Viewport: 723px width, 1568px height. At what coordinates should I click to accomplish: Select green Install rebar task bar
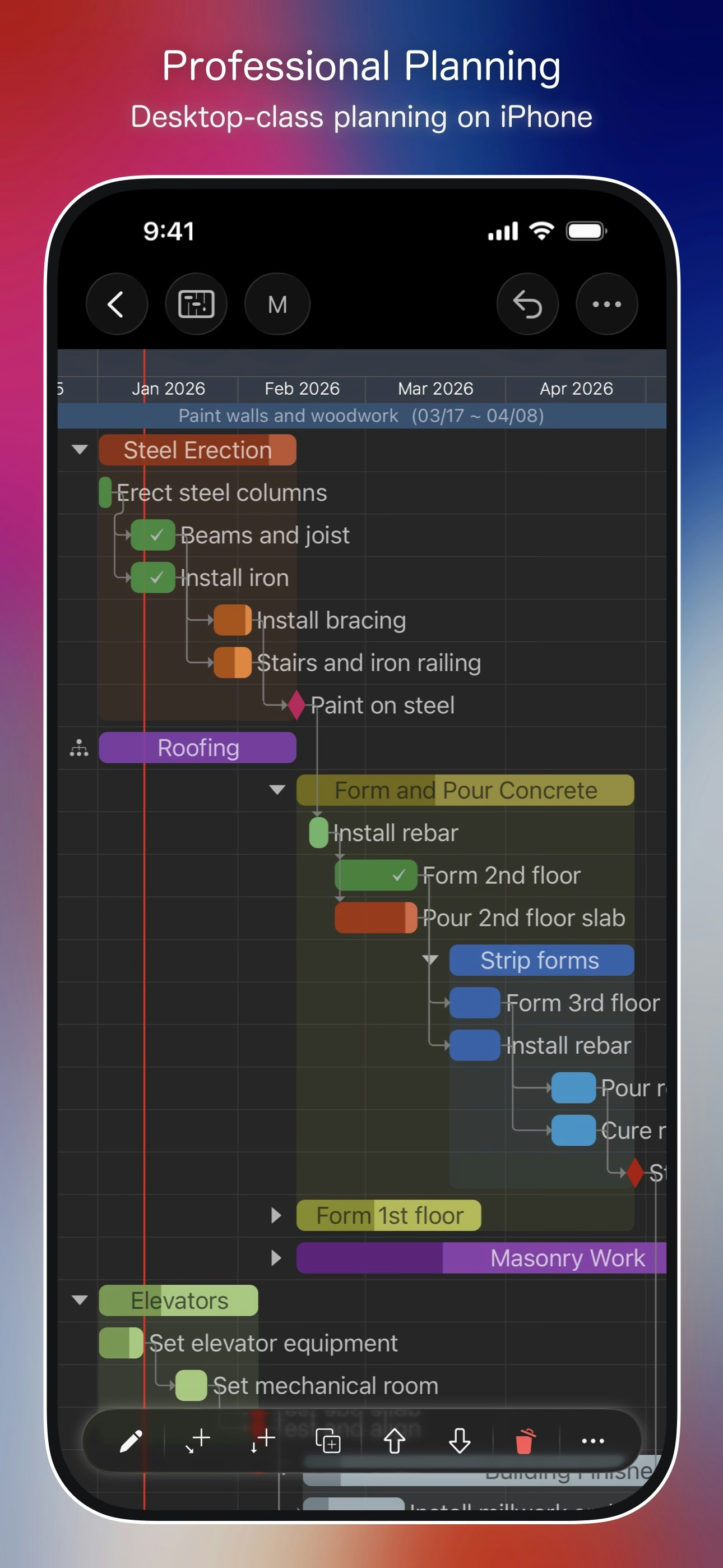point(319,833)
